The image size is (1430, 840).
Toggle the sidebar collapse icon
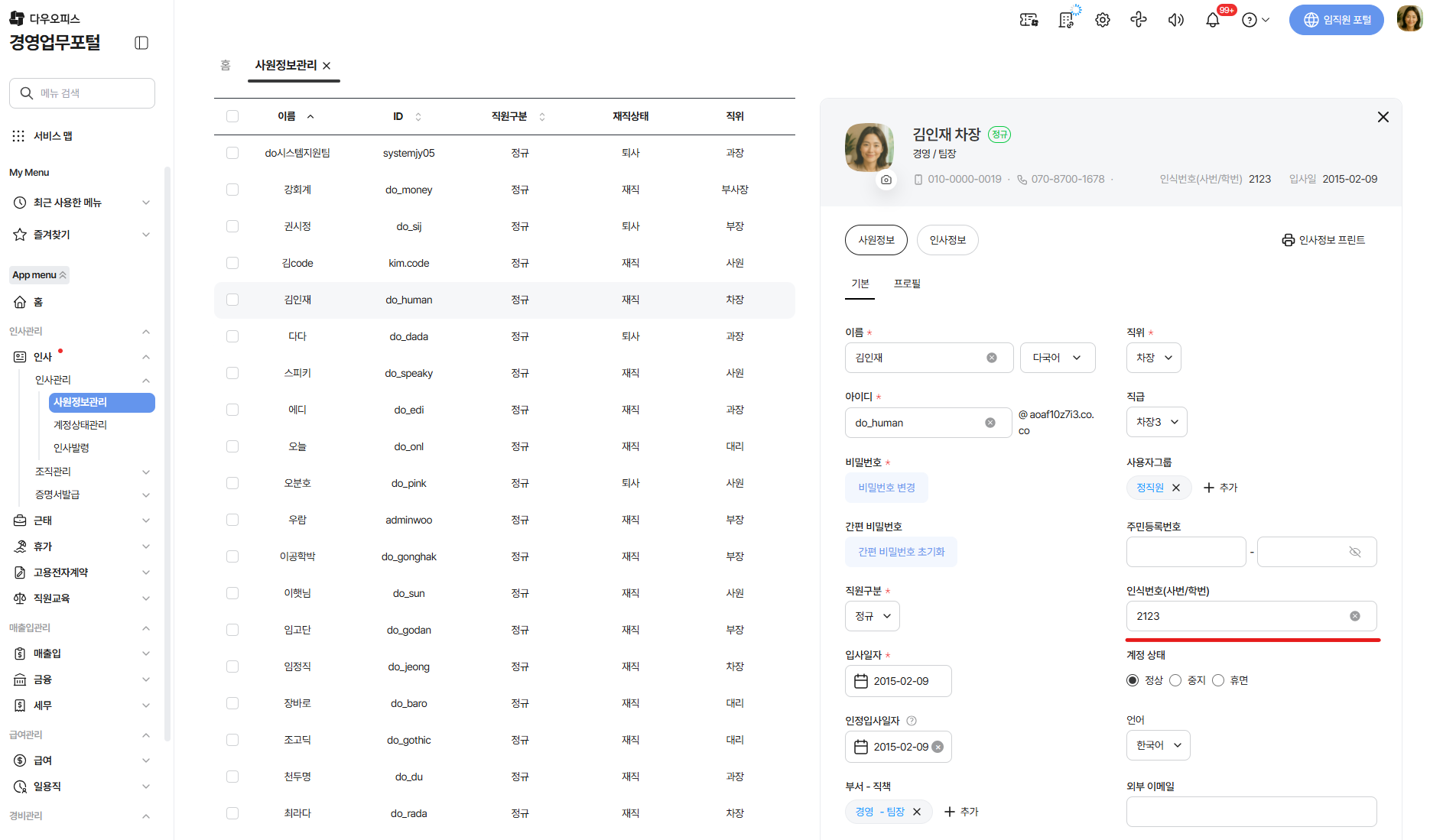[x=141, y=43]
